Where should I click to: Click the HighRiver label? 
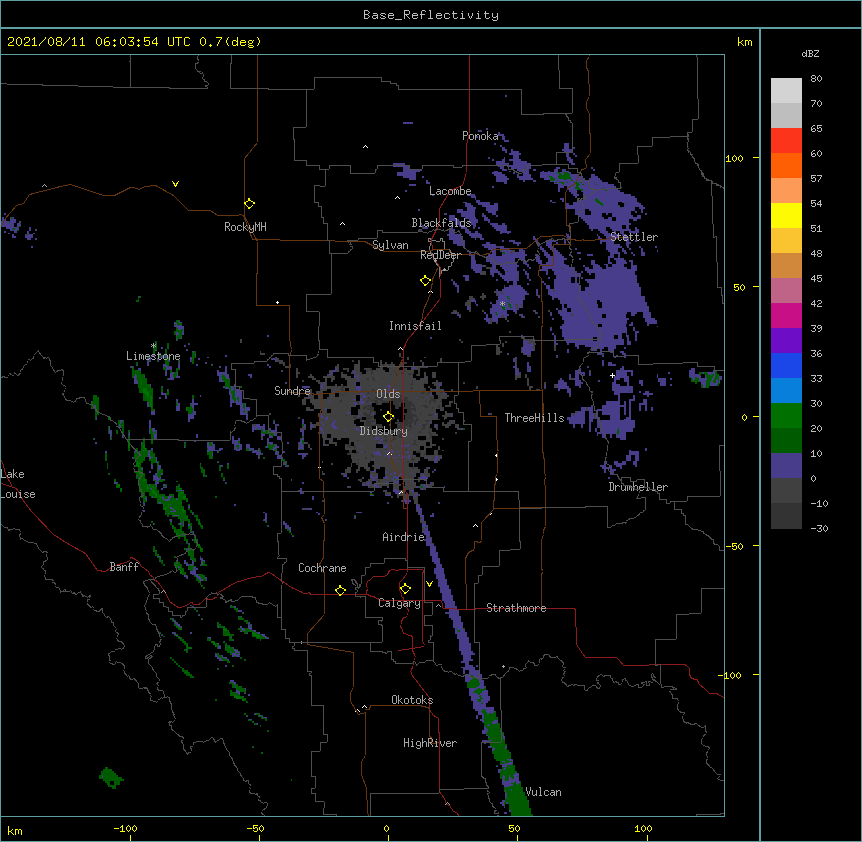430,743
